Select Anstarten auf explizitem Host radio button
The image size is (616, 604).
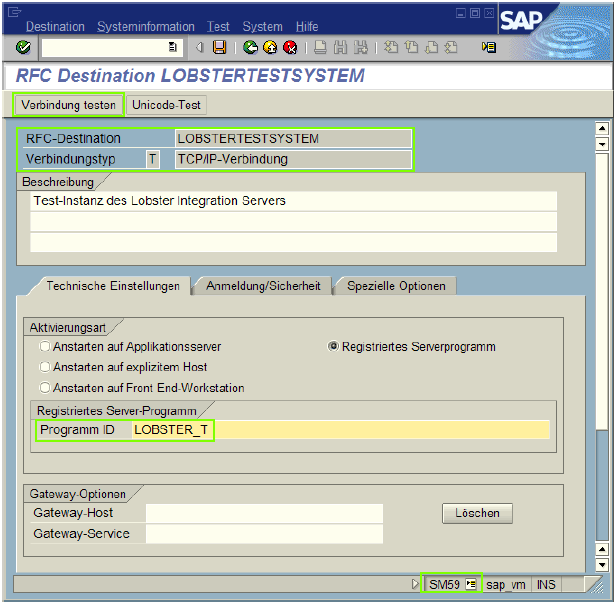45,367
